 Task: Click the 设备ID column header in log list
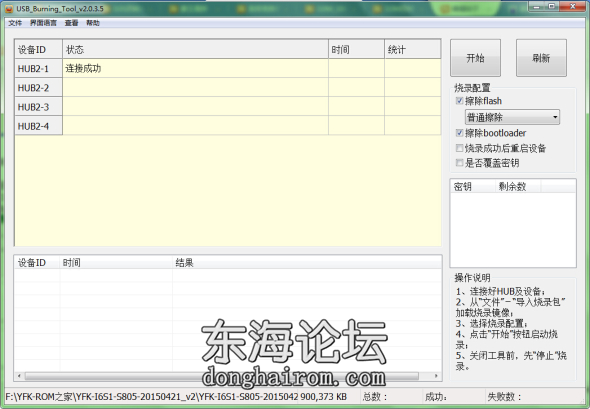click(x=37, y=263)
